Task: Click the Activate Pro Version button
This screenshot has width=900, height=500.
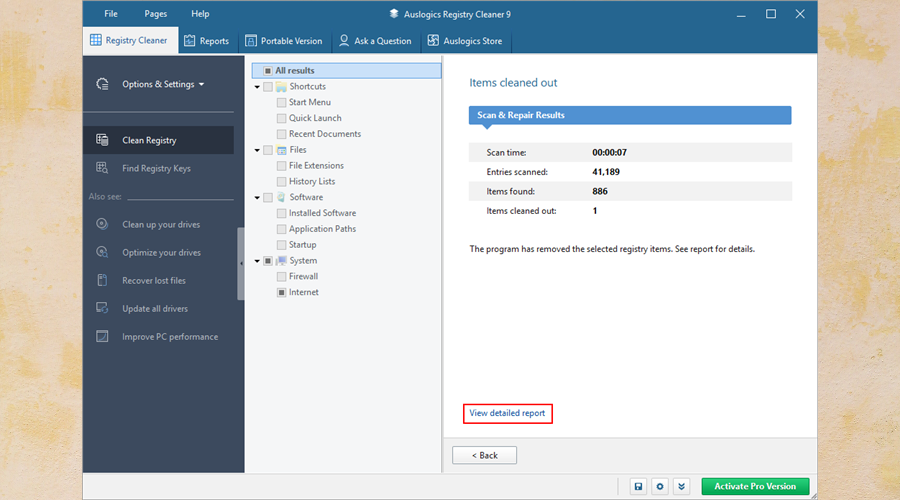Action: (x=755, y=486)
